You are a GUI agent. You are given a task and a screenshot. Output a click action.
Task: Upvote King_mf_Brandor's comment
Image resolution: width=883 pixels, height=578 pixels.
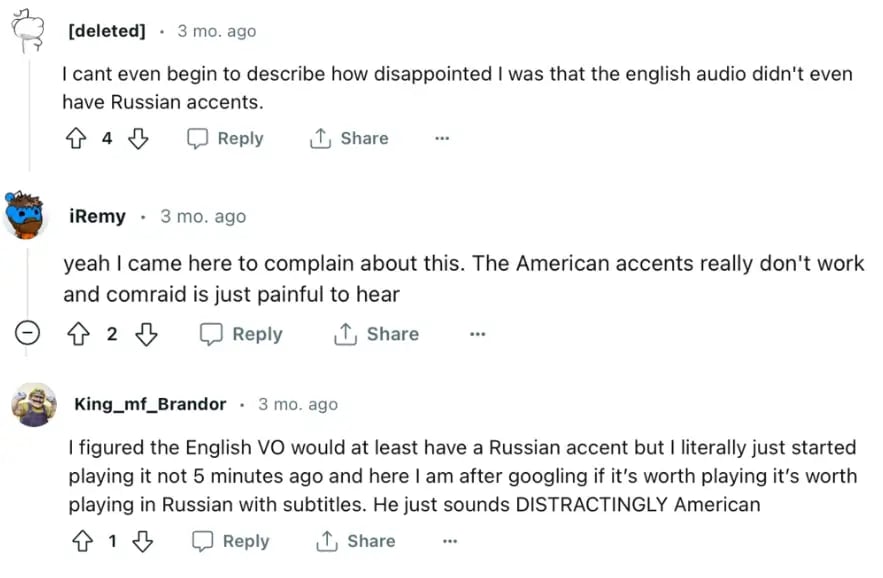(x=82, y=541)
